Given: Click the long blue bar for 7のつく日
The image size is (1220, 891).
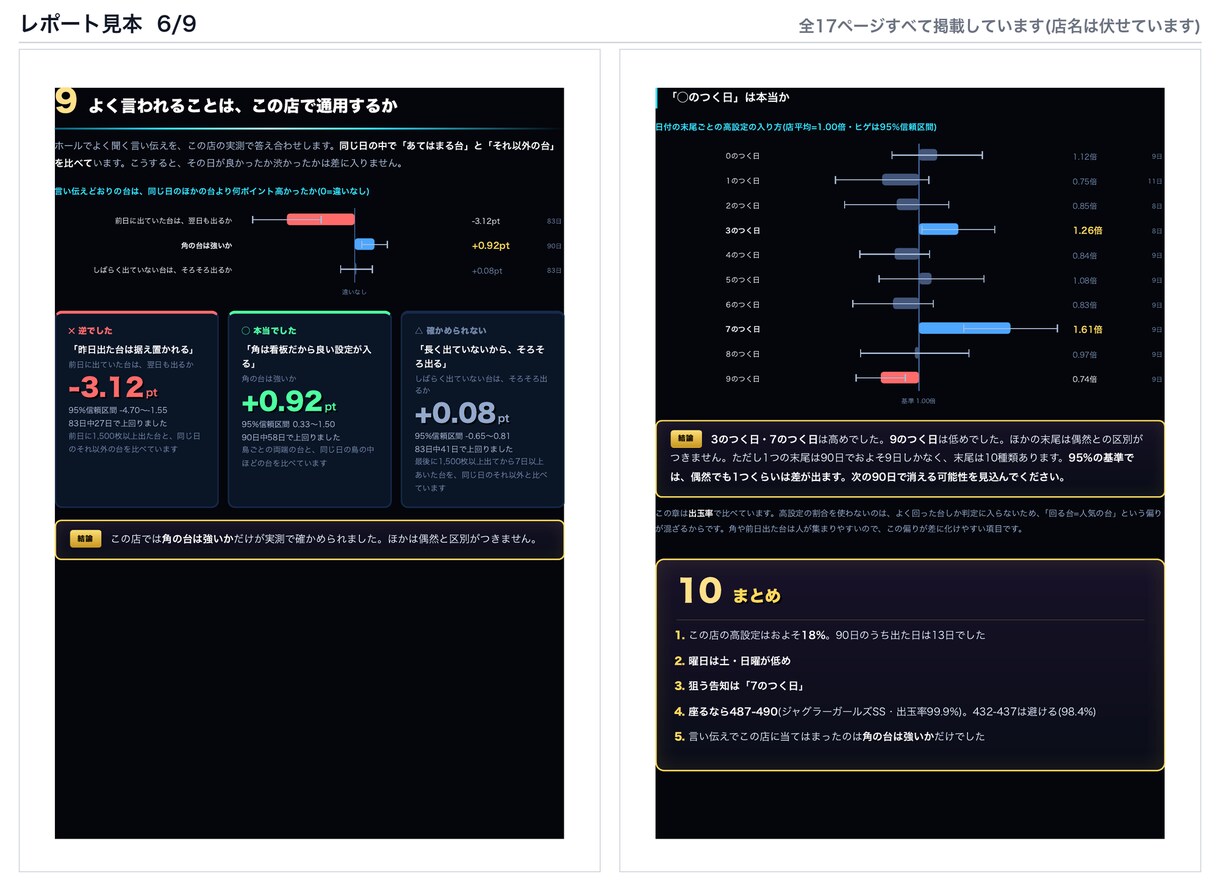Looking at the screenshot, I should pyautogui.click(x=964, y=328).
